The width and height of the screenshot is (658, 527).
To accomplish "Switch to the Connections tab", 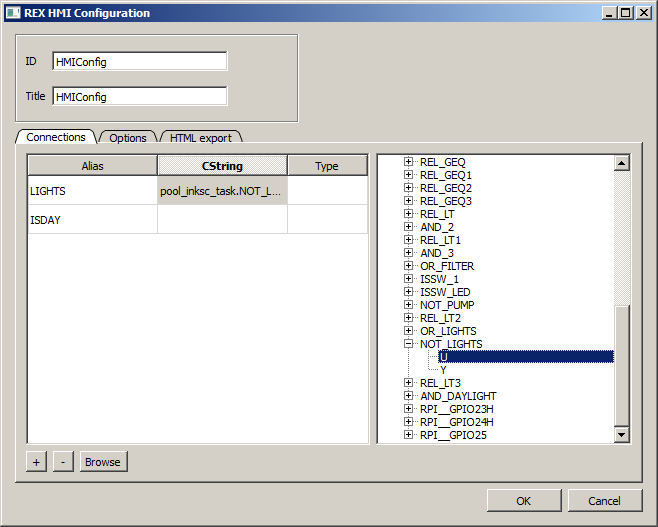I will coord(56,137).
